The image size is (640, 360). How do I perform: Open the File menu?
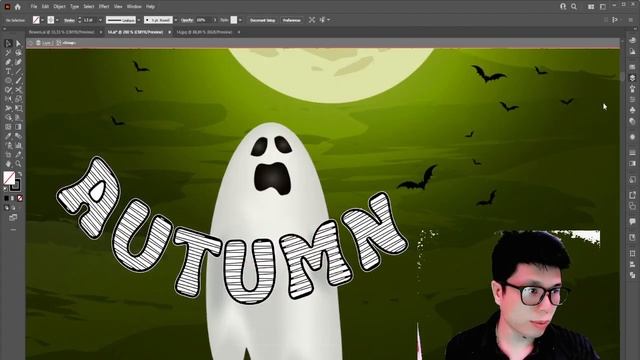pos(34,7)
